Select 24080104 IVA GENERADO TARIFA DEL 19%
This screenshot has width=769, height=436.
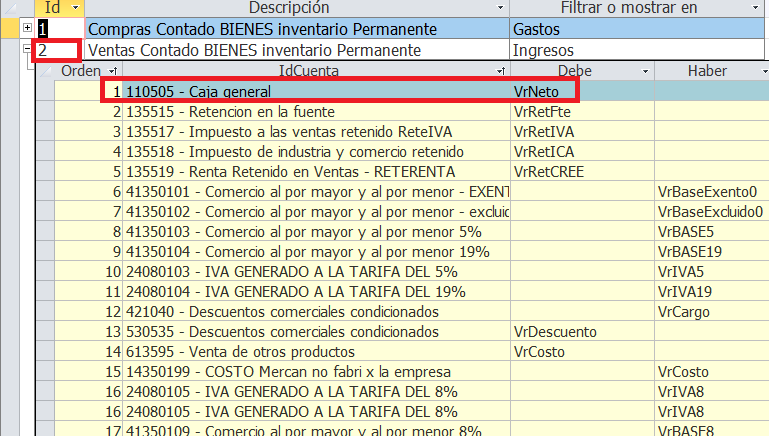coord(316,291)
